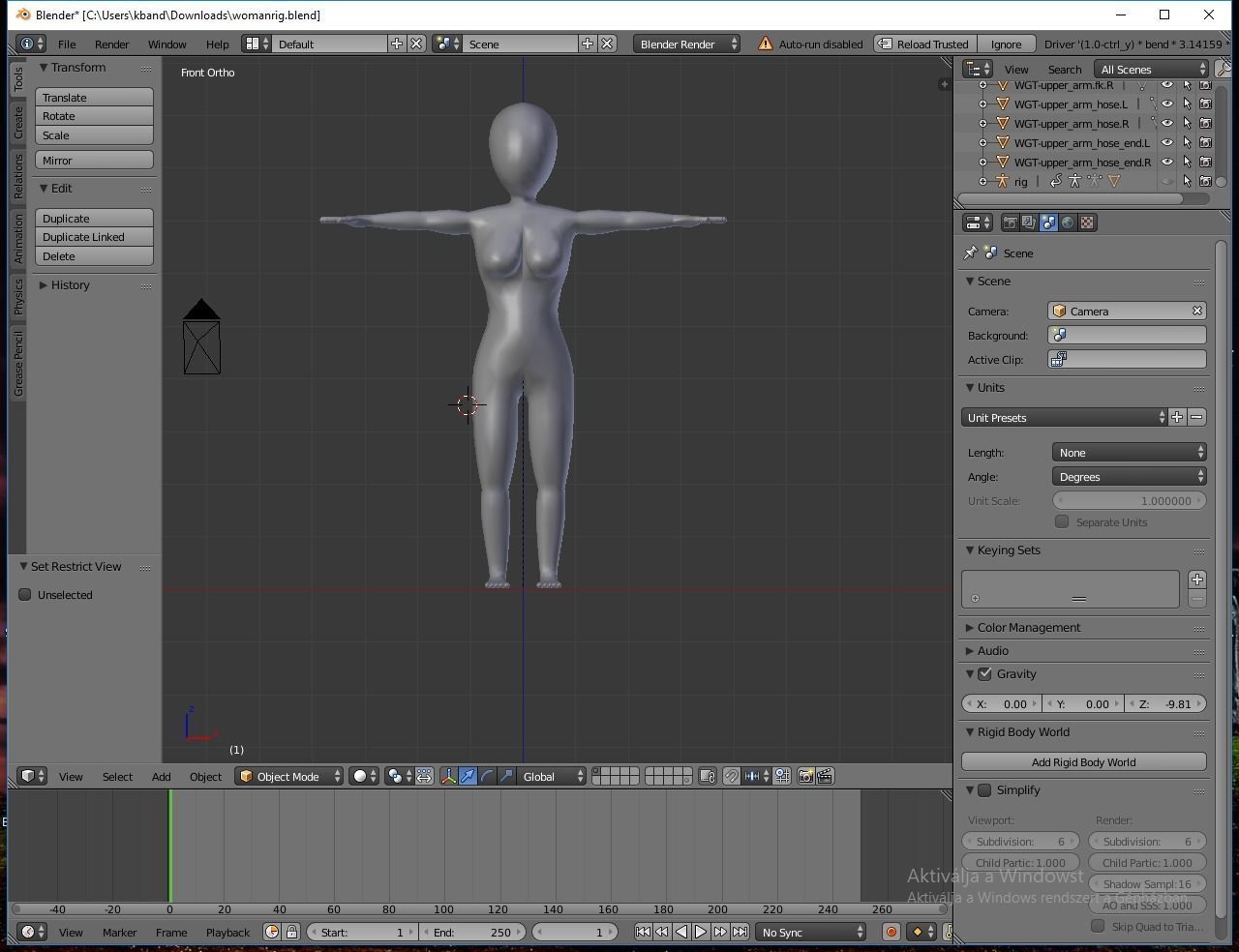Toggle visibility of WGT-upper_arm_hose.R
This screenshot has width=1239, height=952.
pos(1167,123)
